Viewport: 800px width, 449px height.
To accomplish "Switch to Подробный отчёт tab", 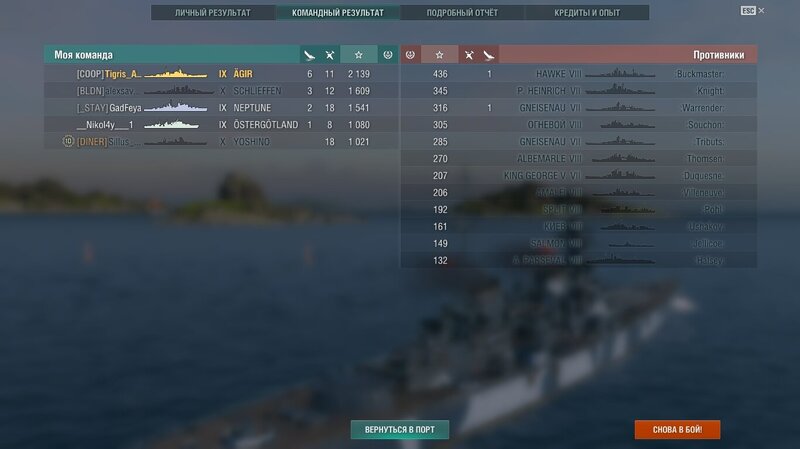I will pyautogui.click(x=462, y=13).
